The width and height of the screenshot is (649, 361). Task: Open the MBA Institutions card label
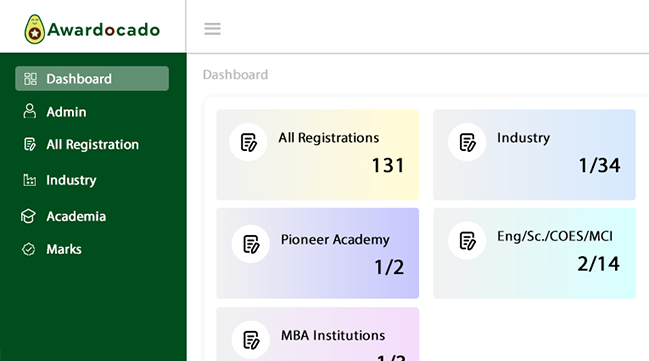[x=333, y=335]
